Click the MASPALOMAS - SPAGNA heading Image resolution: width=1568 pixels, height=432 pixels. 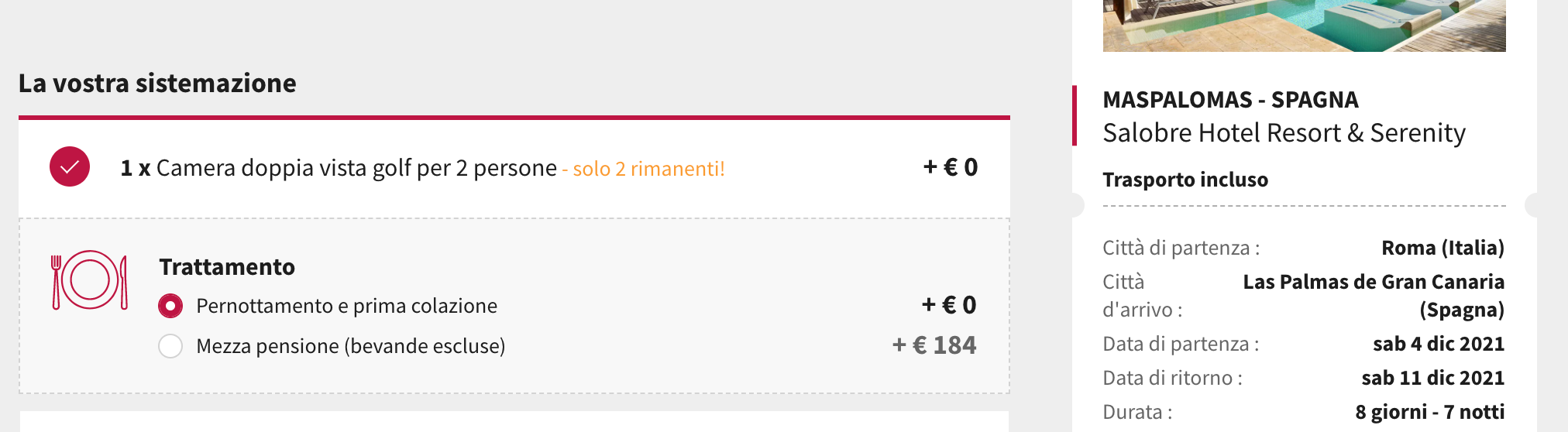tap(1230, 100)
